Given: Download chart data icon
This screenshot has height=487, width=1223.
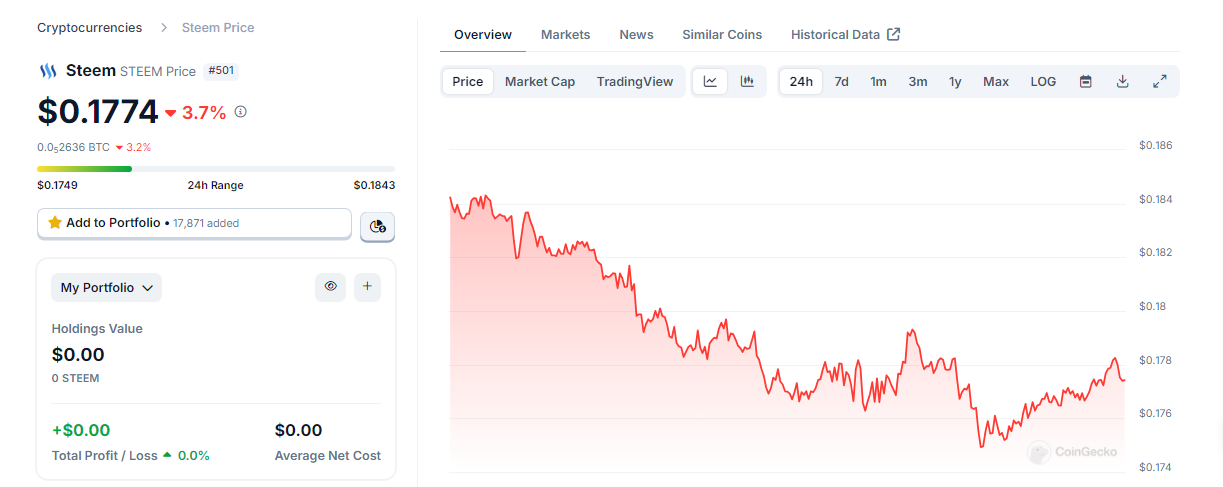Looking at the screenshot, I should [x=1122, y=82].
